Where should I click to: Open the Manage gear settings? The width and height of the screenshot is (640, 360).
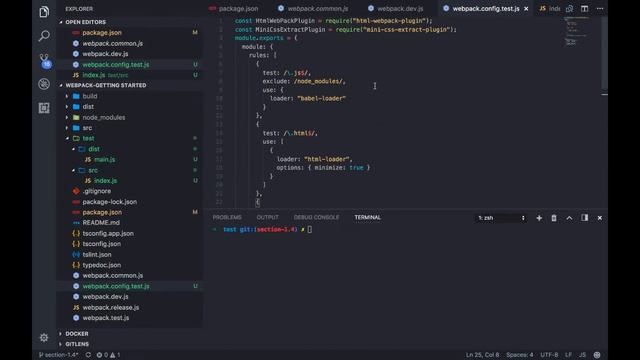[44, 338]
